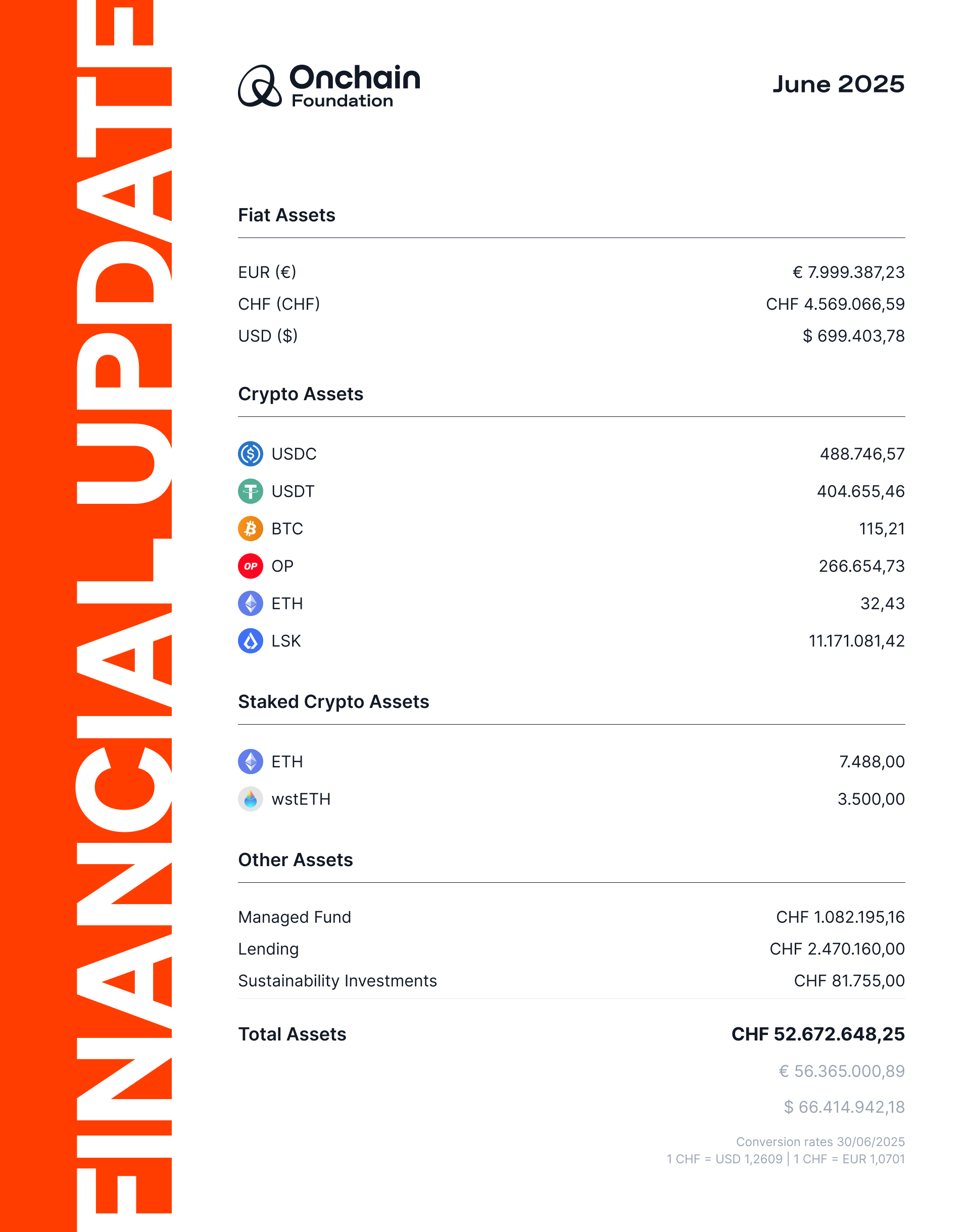Click the ETH icon under Crypto Assets
Image resolution: width=970 pixels, height=1232 pixels.
251,603
